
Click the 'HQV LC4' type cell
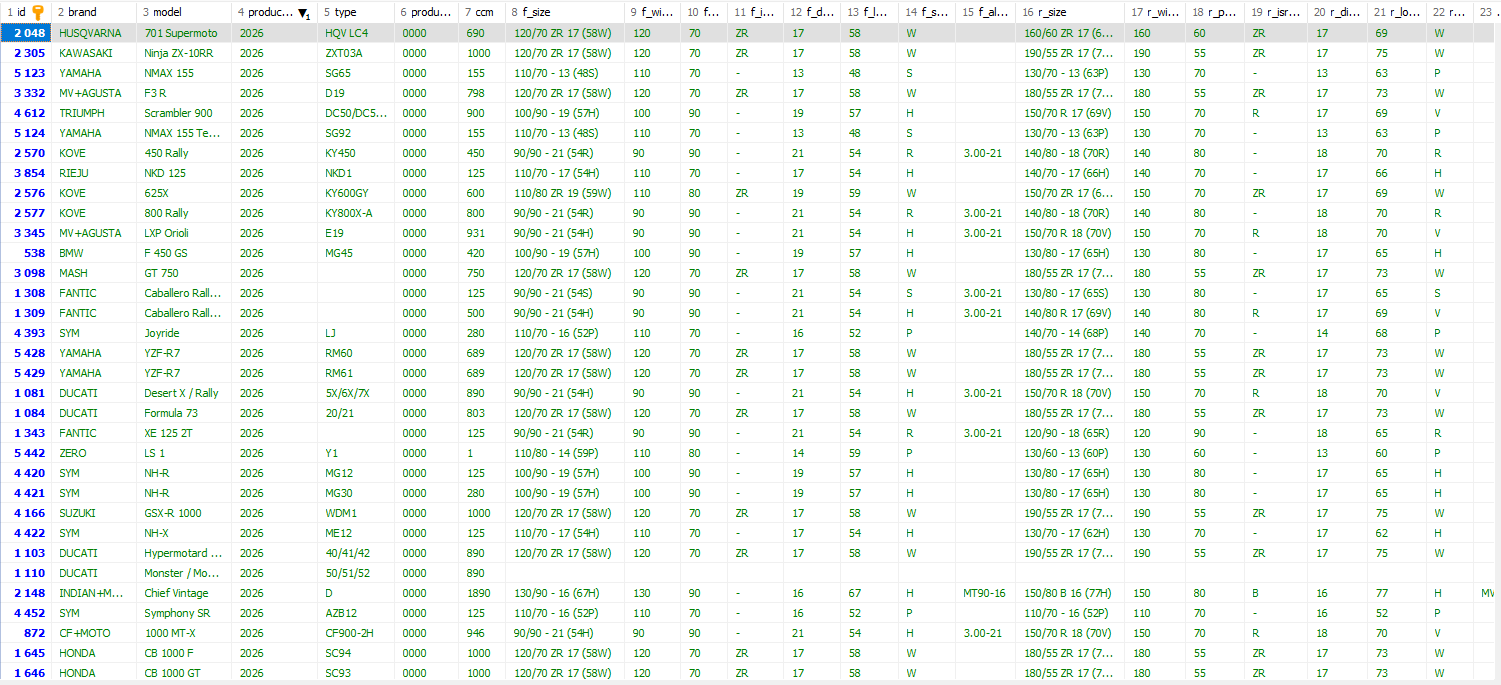click(355, 33)
